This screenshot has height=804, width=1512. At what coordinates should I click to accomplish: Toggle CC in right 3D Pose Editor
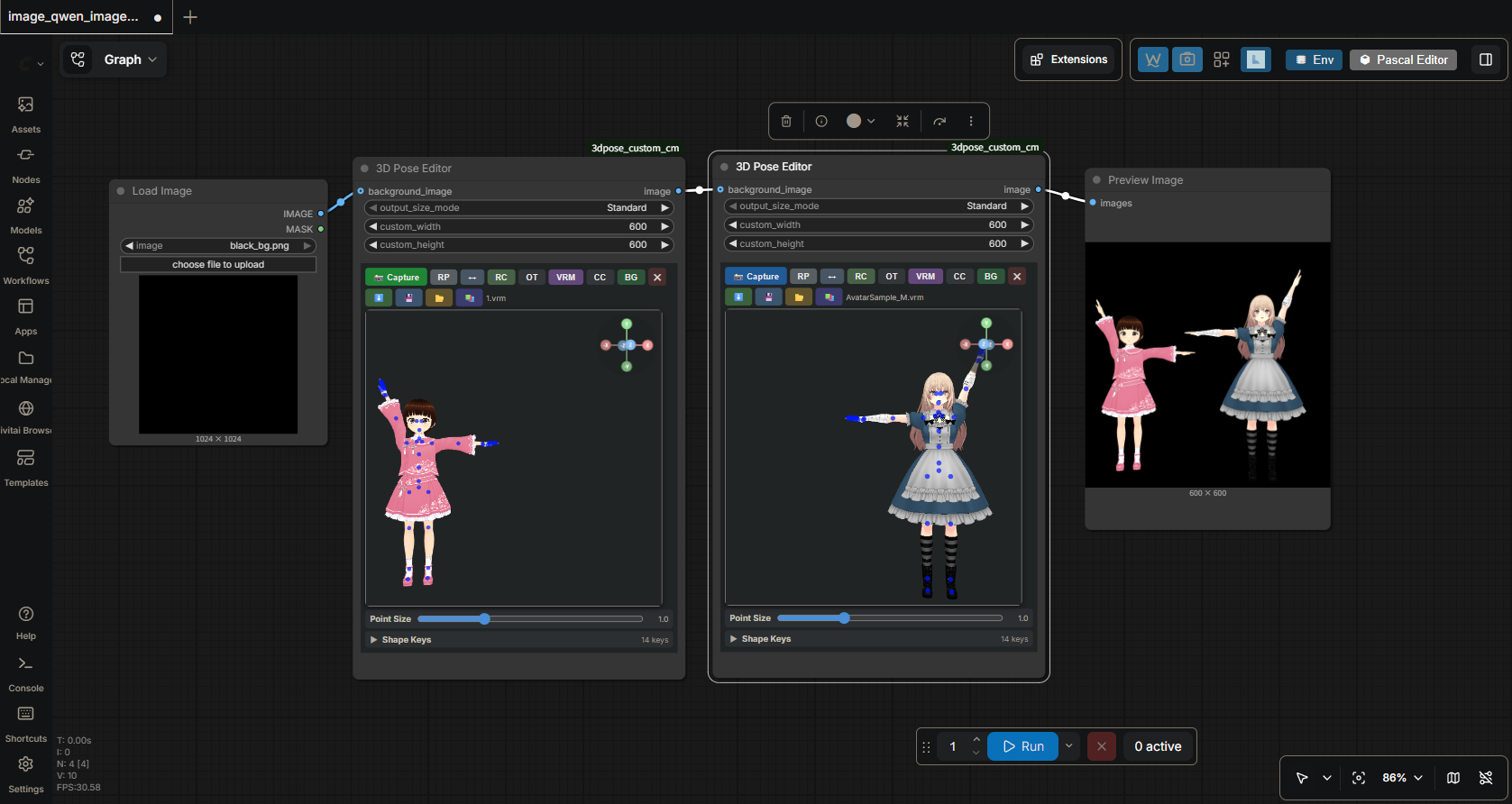pyautogui.click(x=959, y=277)
